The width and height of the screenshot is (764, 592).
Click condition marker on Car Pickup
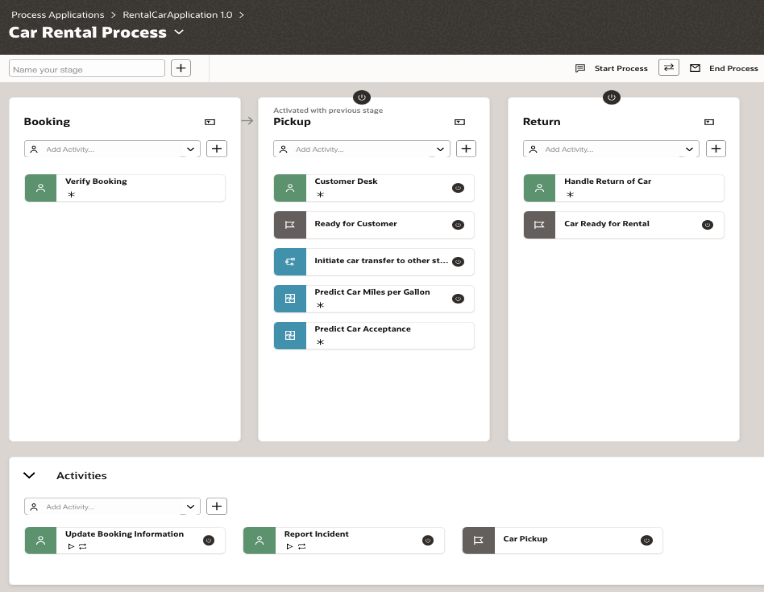647,540
